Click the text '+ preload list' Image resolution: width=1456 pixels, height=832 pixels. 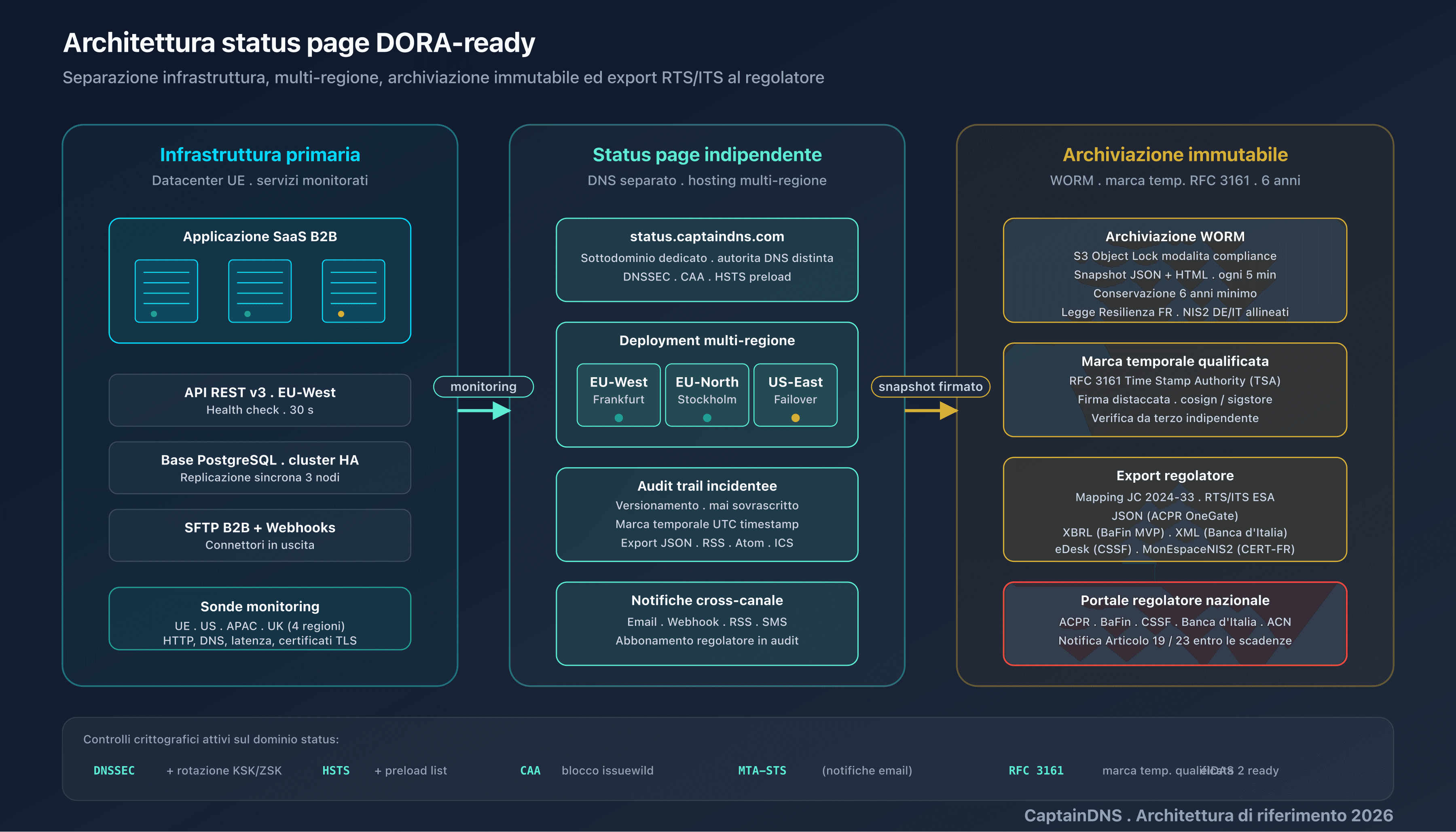(x=411, y=770)
